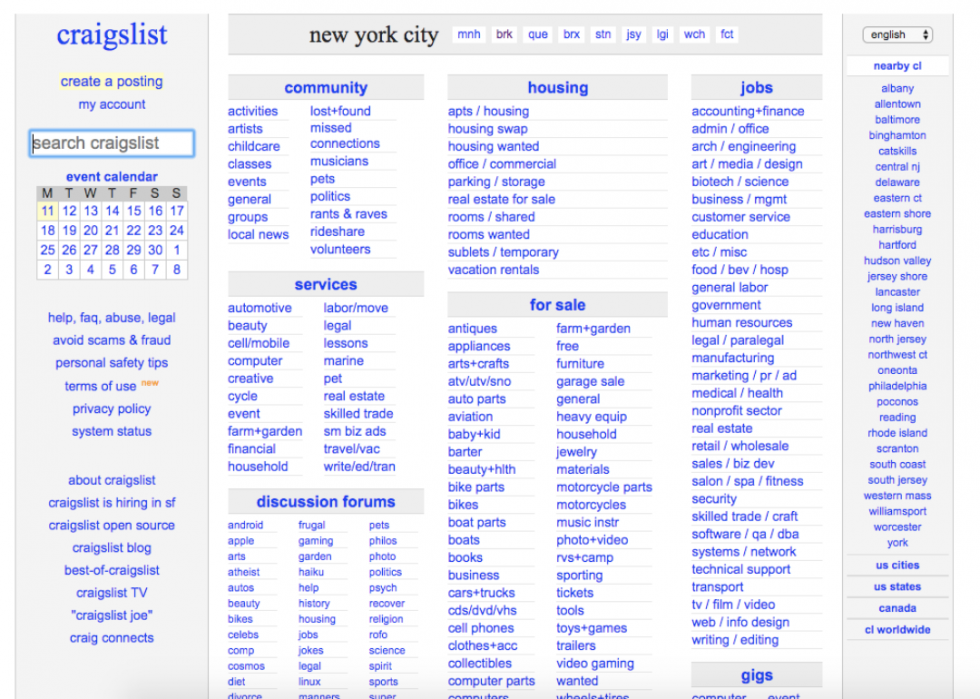The width and height of the screenshot is (980, 699).
Task: Open motorcycle parts for sale
Action: coord(604,487)
